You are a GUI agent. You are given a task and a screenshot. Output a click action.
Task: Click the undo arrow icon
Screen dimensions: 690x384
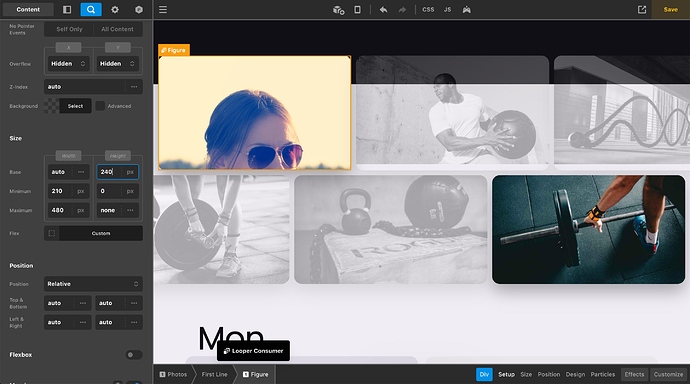pos(383,9)
